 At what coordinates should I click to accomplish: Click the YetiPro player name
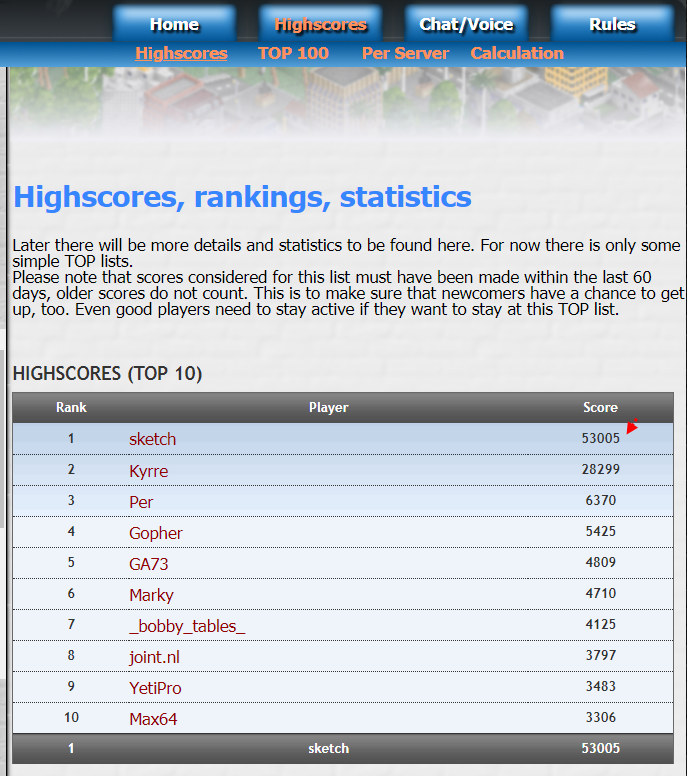click(155, 688)
